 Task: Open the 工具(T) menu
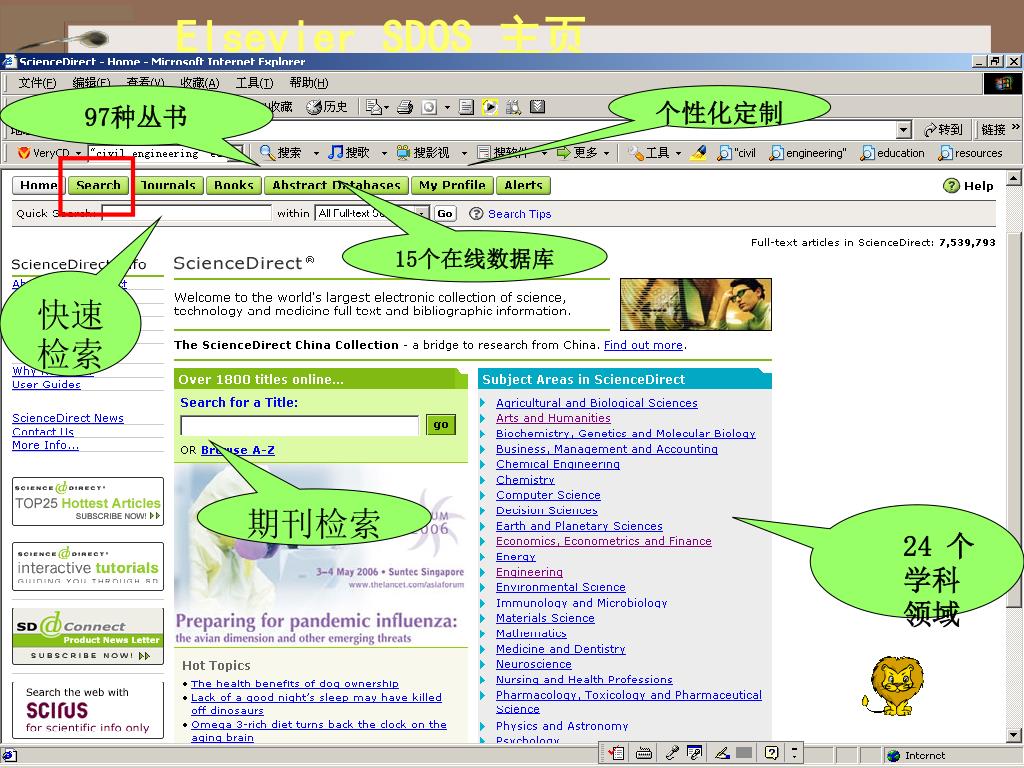tap(254, 83)
